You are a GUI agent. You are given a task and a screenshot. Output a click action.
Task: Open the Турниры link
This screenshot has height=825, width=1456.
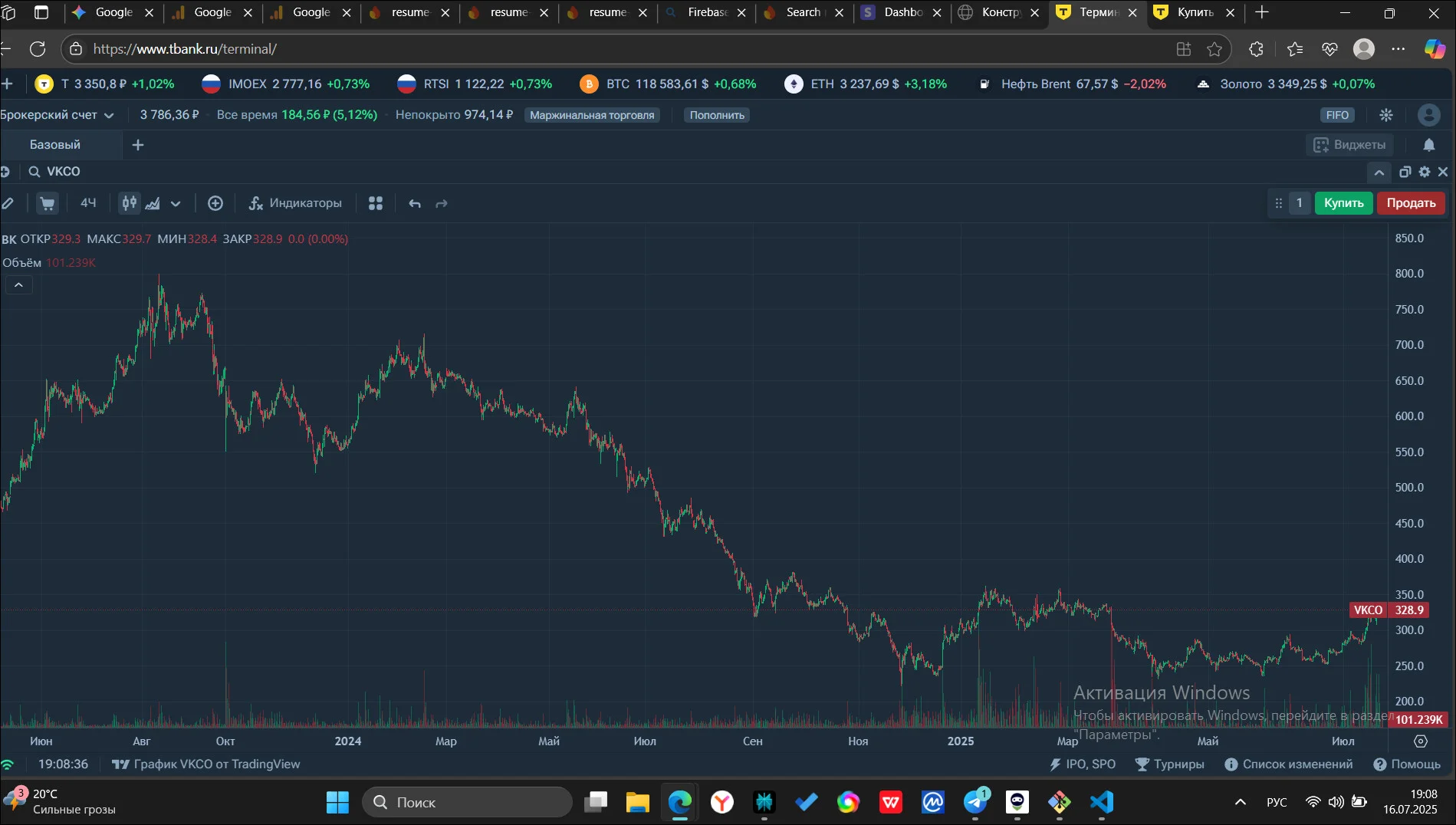1170,764
